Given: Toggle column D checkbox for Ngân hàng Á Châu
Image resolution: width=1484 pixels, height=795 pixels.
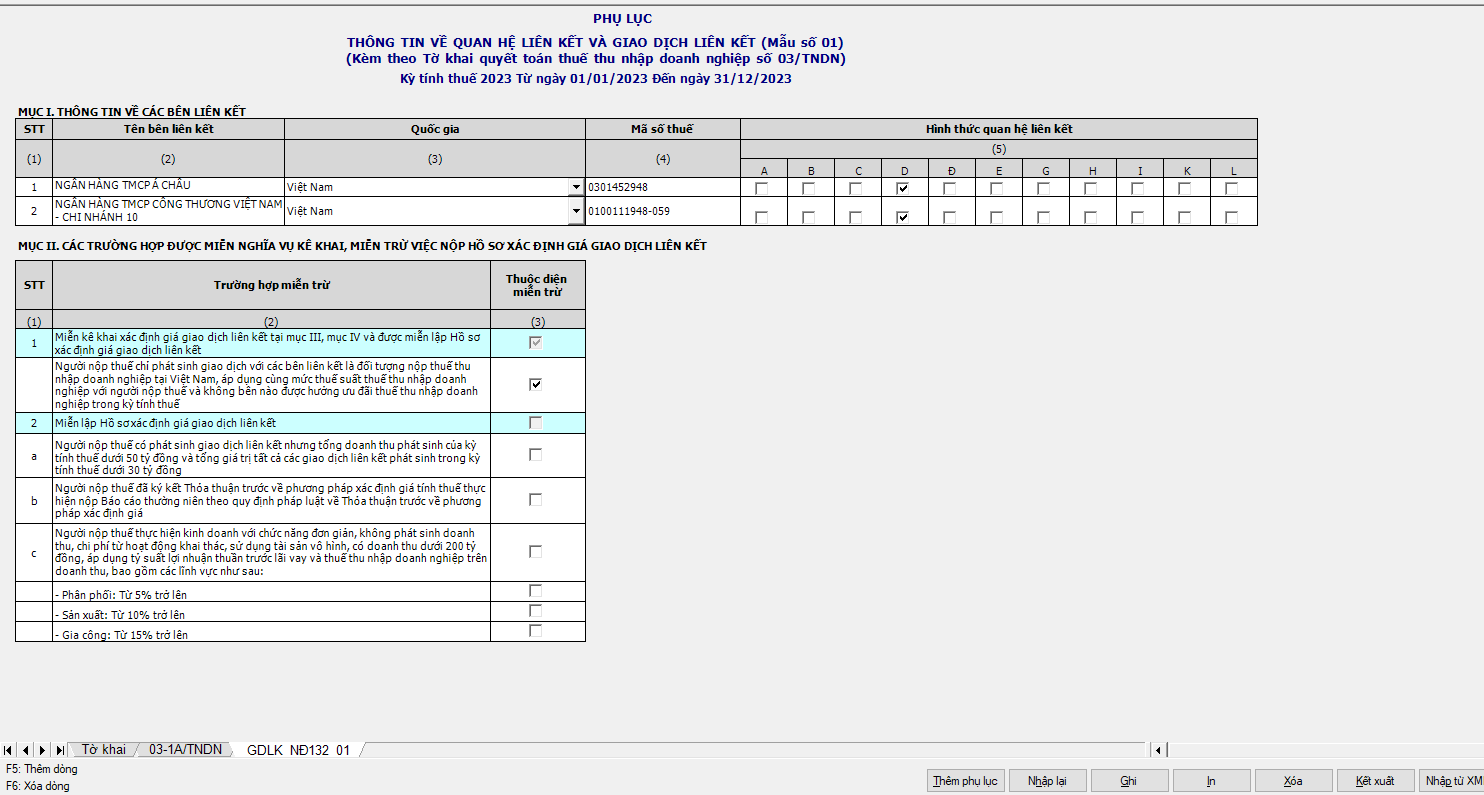Looking at the screenshot, I should 903,188.
